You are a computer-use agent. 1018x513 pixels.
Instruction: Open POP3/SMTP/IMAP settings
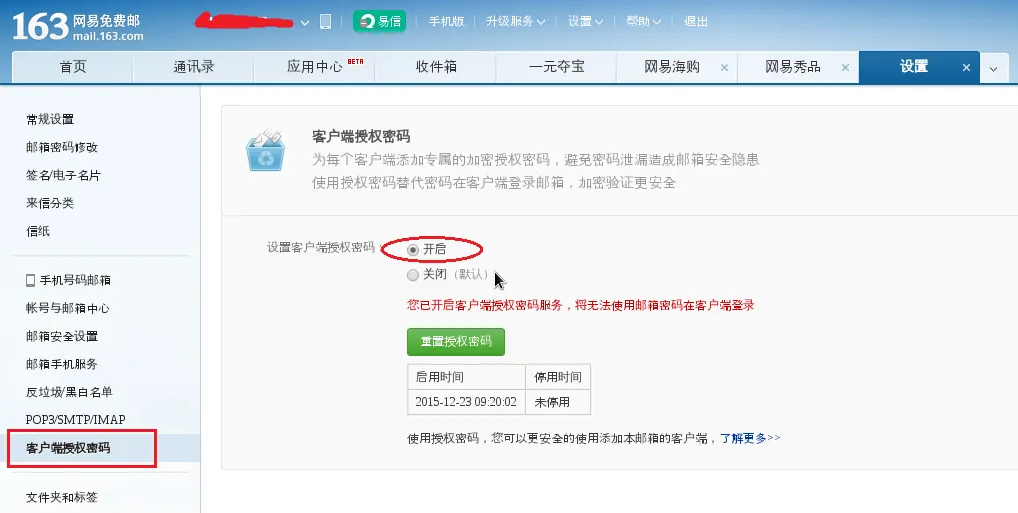coord(75,419)
